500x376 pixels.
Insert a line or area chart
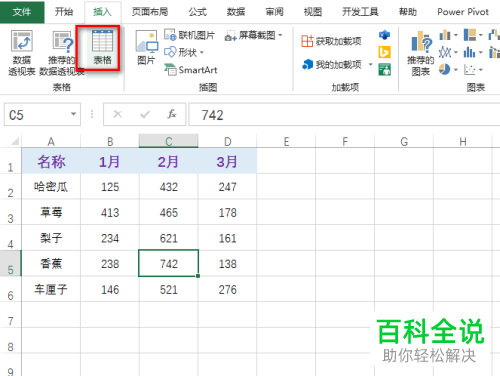click(x=445, y=52)
